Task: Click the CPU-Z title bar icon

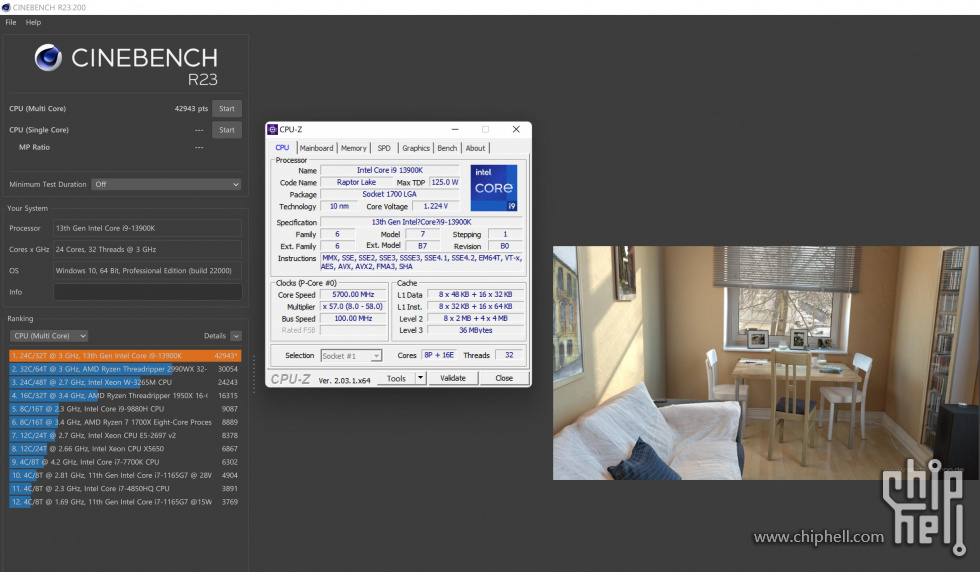Action: point(272,129)
